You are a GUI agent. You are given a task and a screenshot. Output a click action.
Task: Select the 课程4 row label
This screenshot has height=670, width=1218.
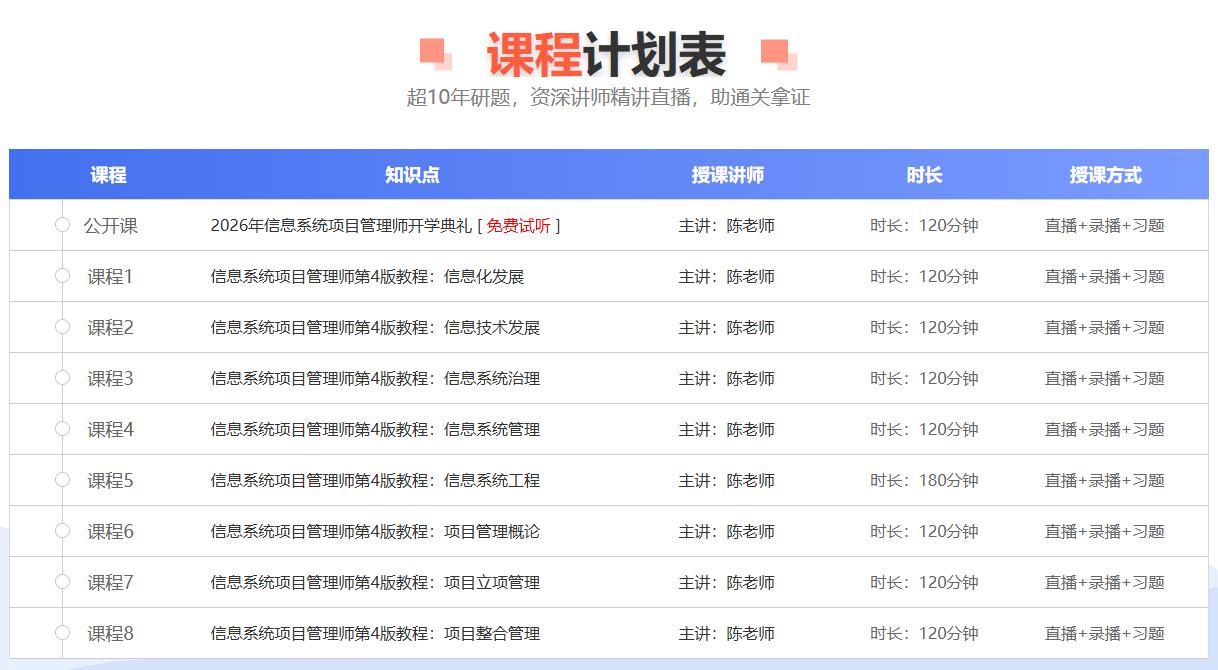coord(110,430)
